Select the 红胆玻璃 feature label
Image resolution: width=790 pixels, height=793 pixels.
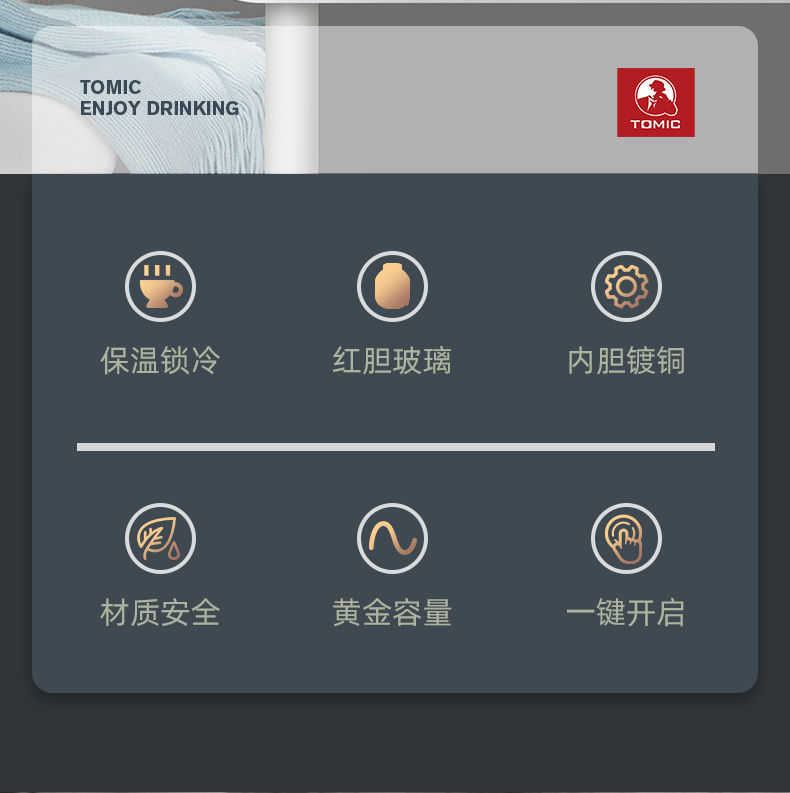pos(392,361)
